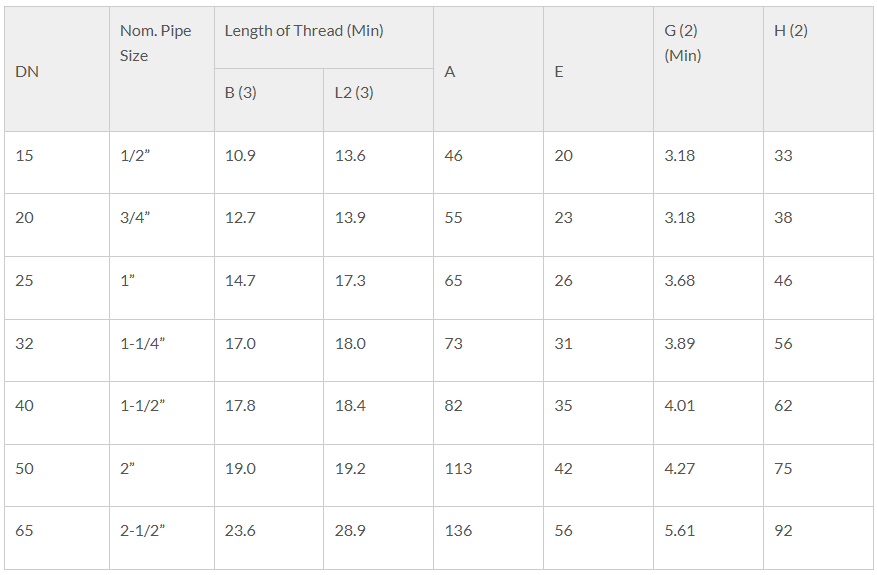877x575 pixels.
Task: Click the 3/4" pipe size cell
Action: click(162, 225)
